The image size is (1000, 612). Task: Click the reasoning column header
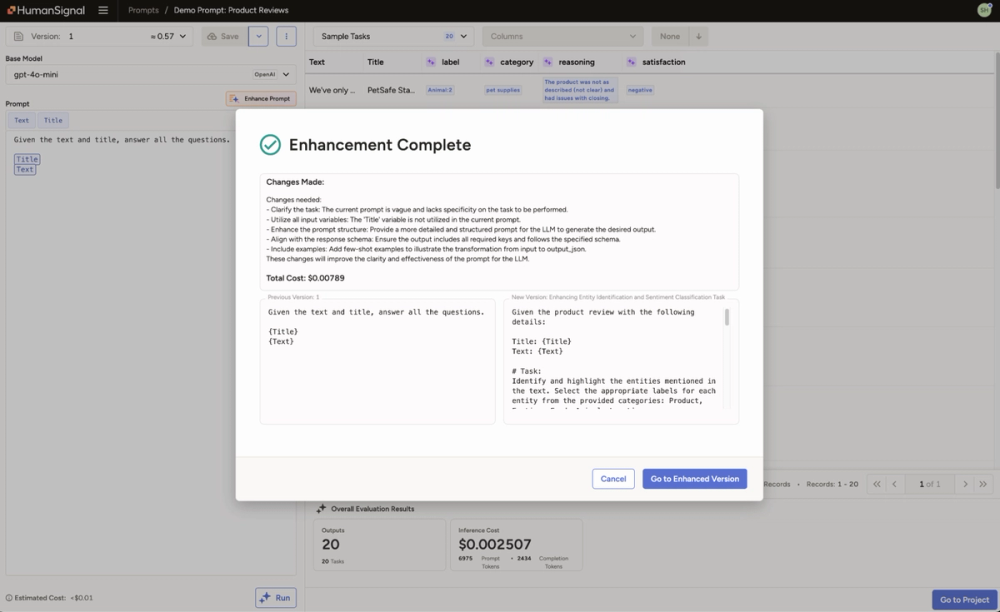(577, 62)
